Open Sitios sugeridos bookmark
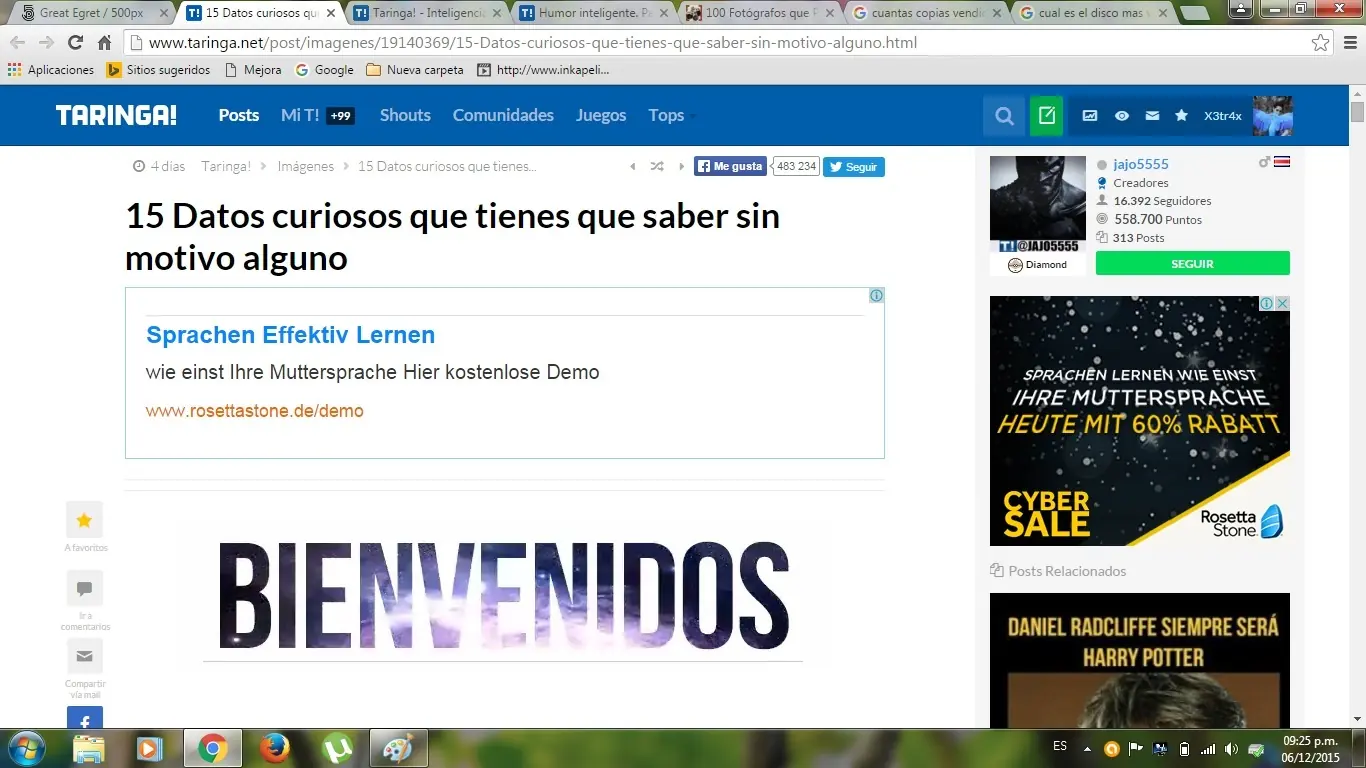This screenshot has height=768, width=1366. 159,70
